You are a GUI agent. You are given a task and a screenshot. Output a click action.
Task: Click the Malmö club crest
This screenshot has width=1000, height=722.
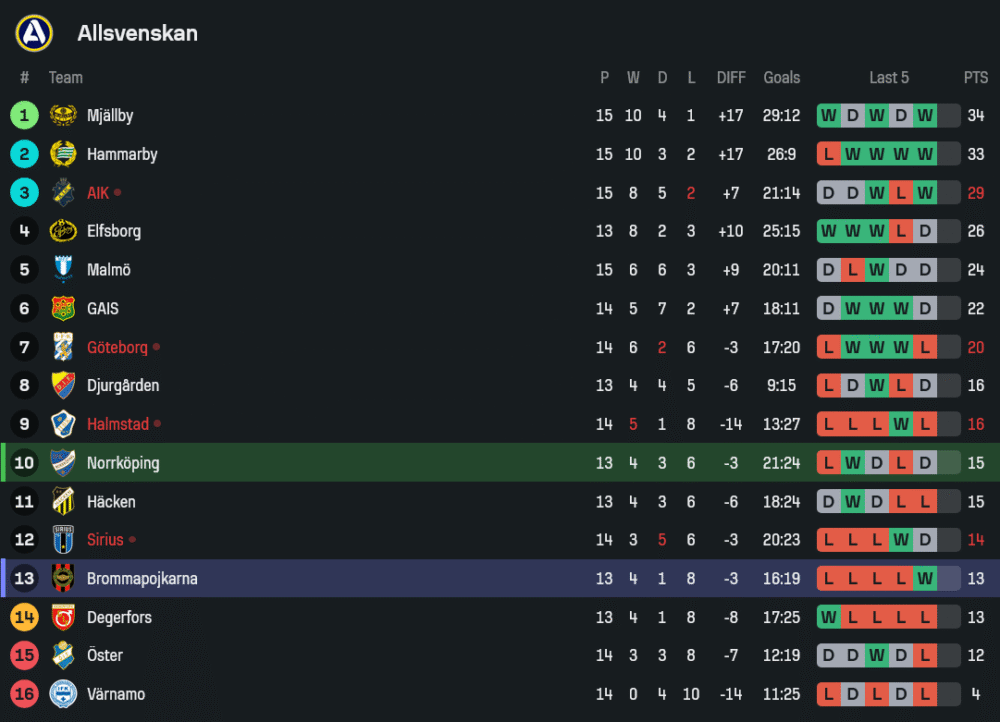coord(63,270)
